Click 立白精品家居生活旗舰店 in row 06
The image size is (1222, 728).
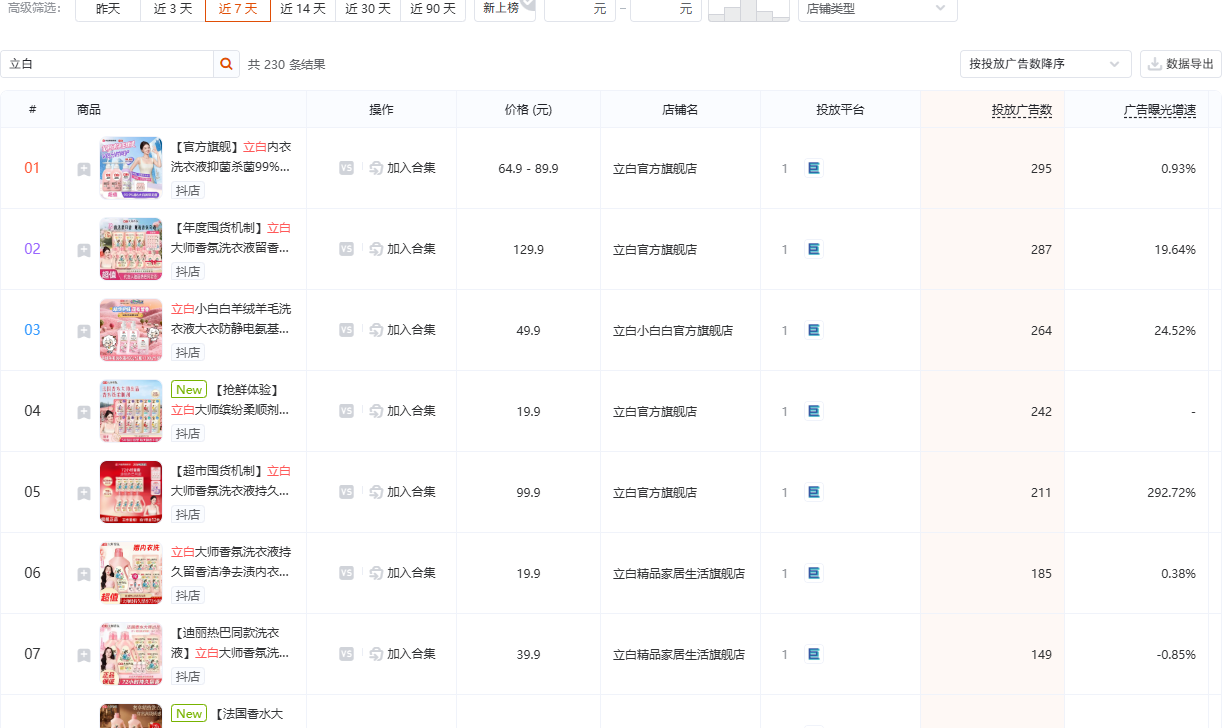pyautogui.click(x=679, y=574)
